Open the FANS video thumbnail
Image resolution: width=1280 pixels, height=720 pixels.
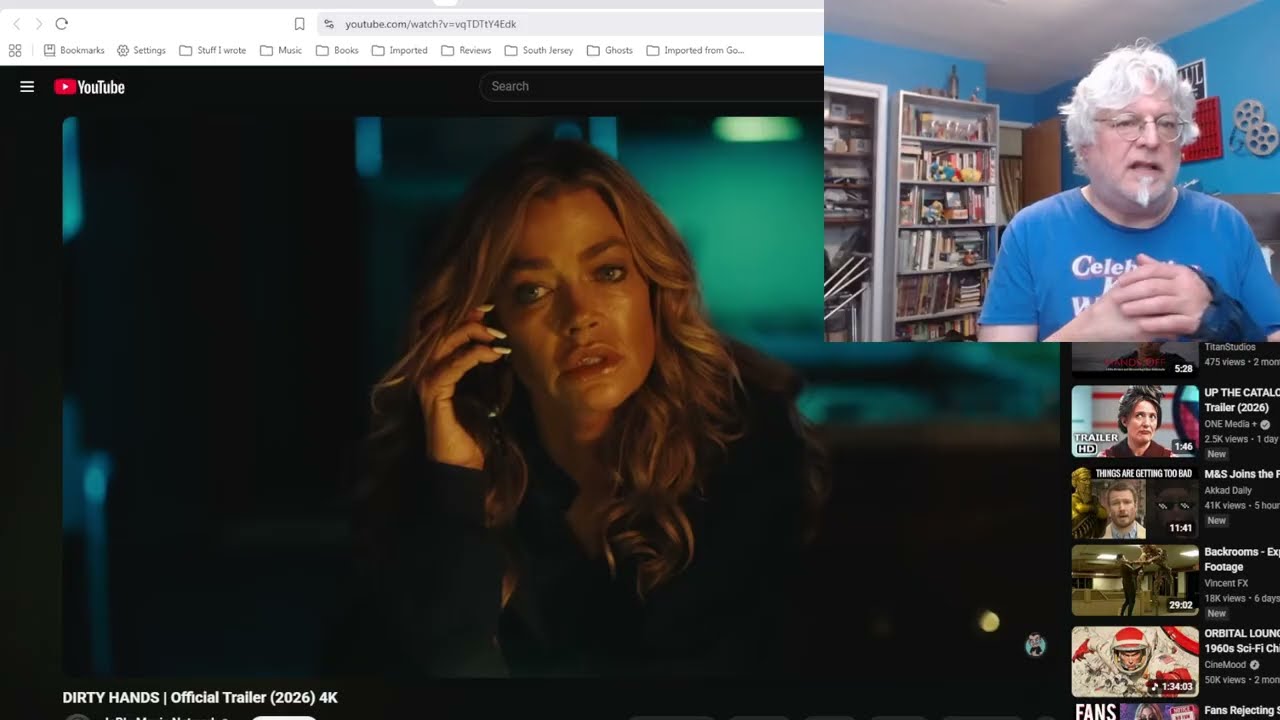[x=1135, y=712]
